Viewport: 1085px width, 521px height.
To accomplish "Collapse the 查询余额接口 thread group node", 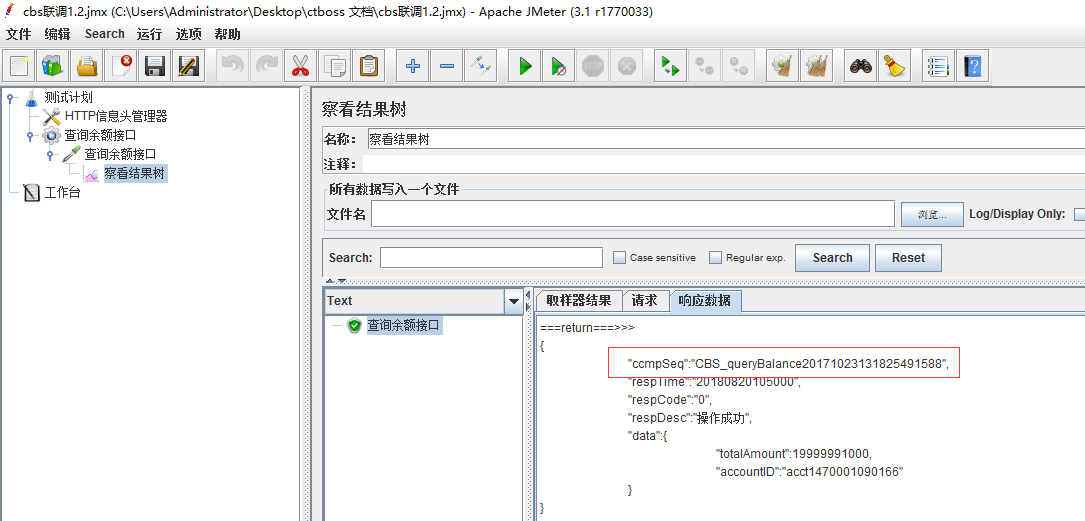I will pyautogui.click(x=30, y=136).
